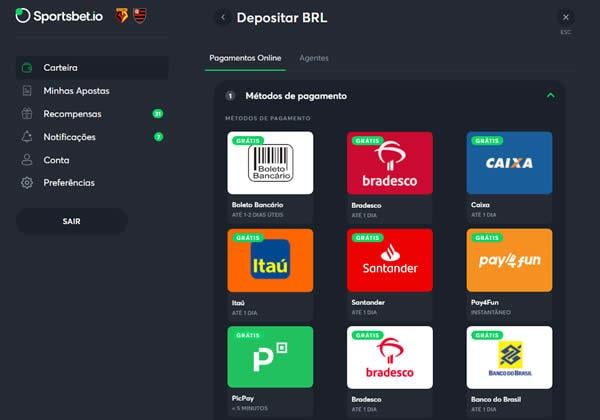Screen dimensions: 600x420
Task: Click the bell icon beside Notificações
Action: click(x=27, y=137)
